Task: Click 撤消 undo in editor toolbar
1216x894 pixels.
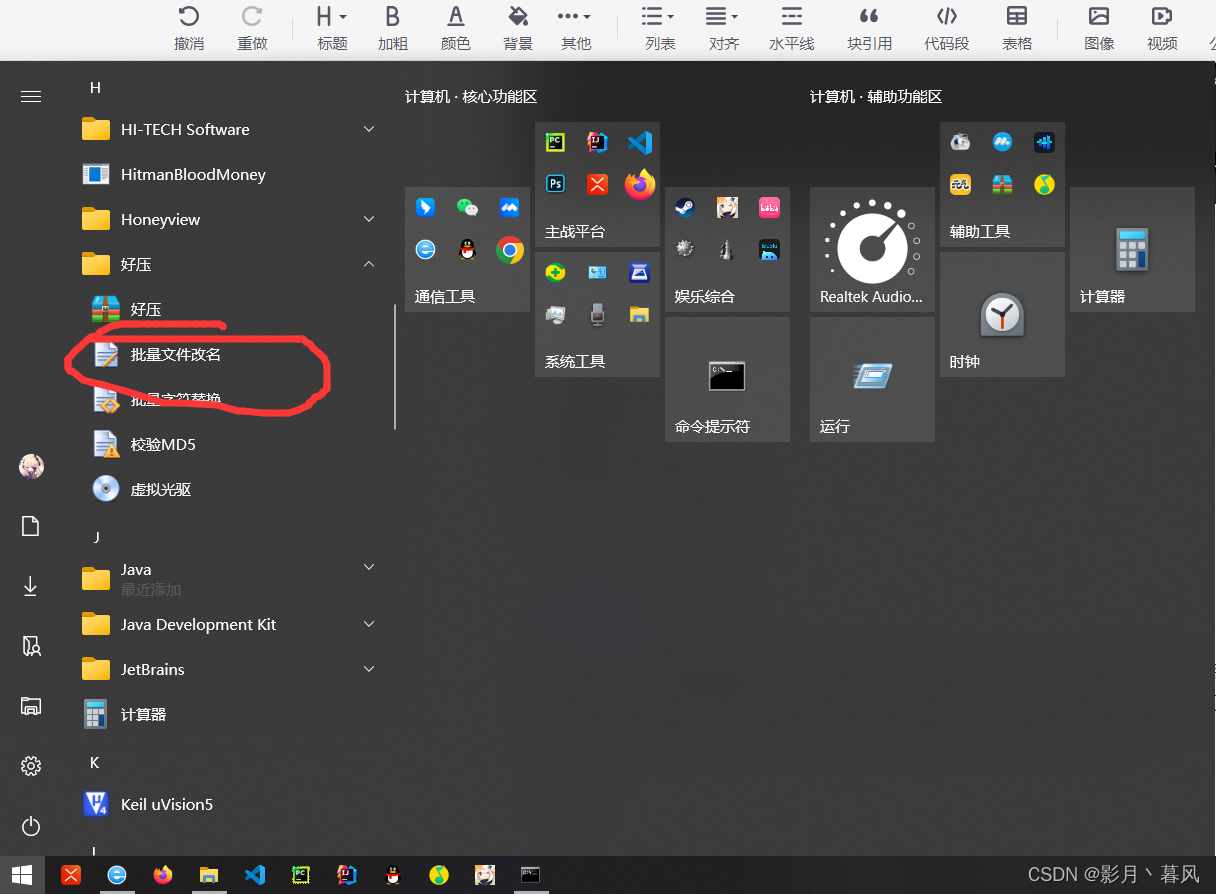Action: tap(189, 28)
